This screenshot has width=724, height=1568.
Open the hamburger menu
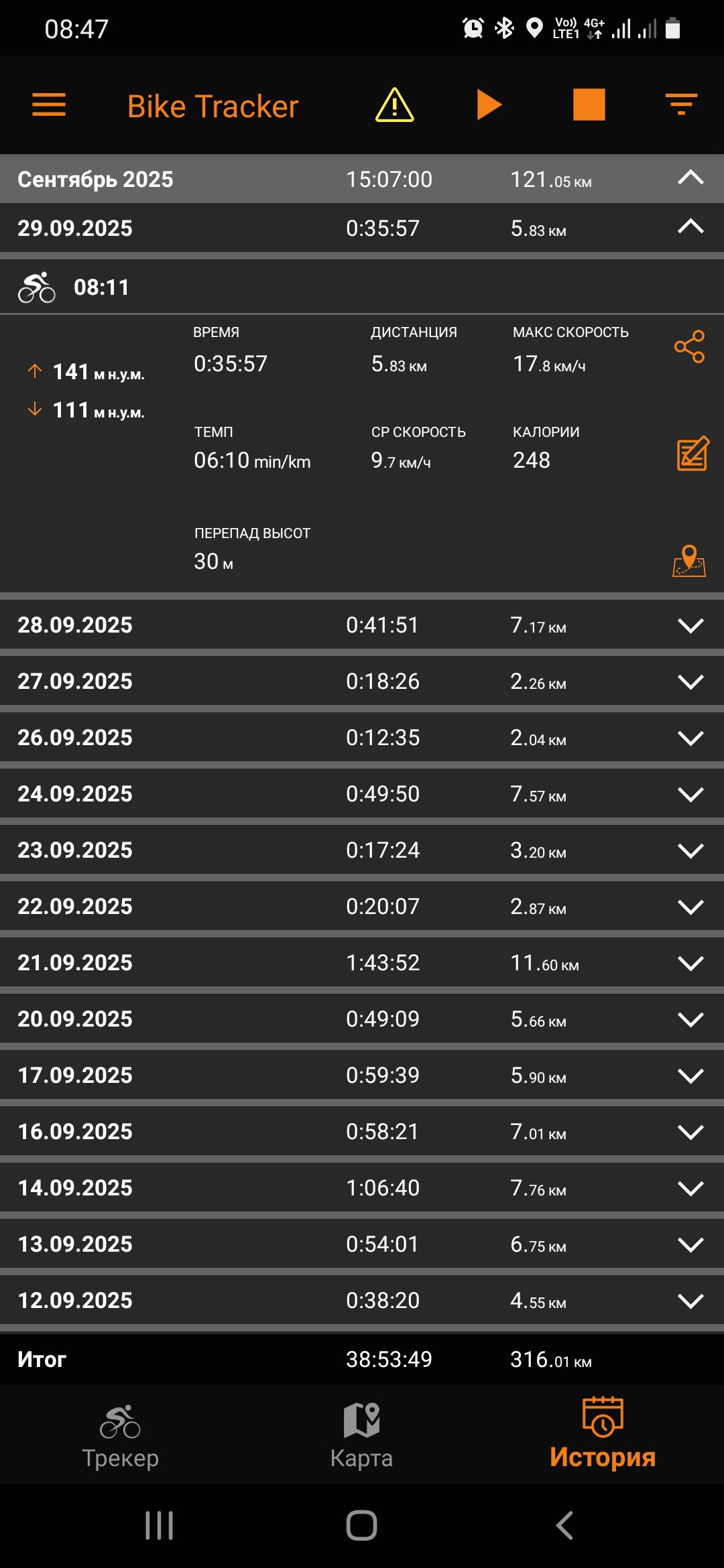[x=49, y=105]
